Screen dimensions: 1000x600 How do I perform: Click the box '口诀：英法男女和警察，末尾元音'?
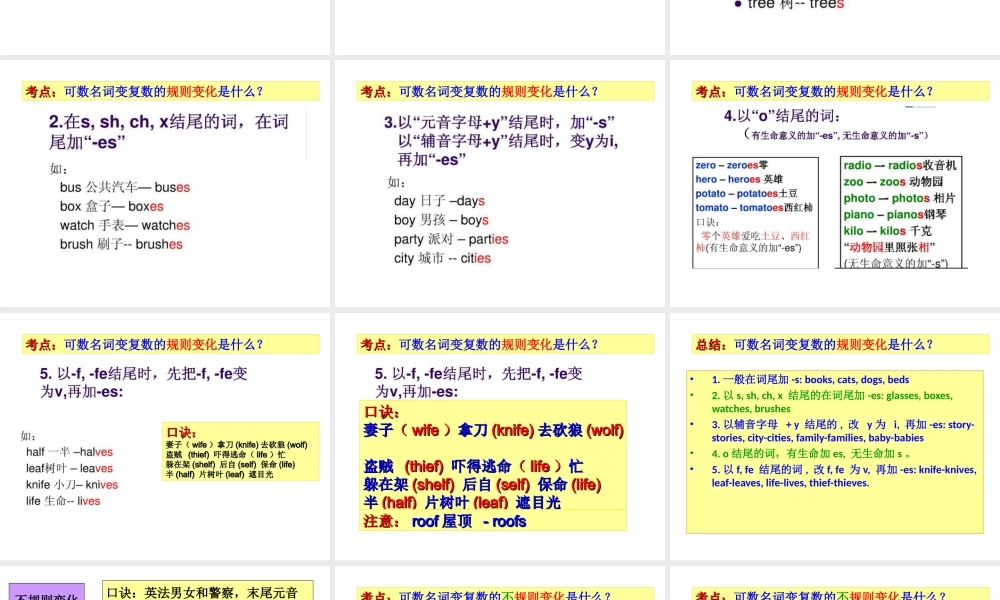click(x=208, y=590)
